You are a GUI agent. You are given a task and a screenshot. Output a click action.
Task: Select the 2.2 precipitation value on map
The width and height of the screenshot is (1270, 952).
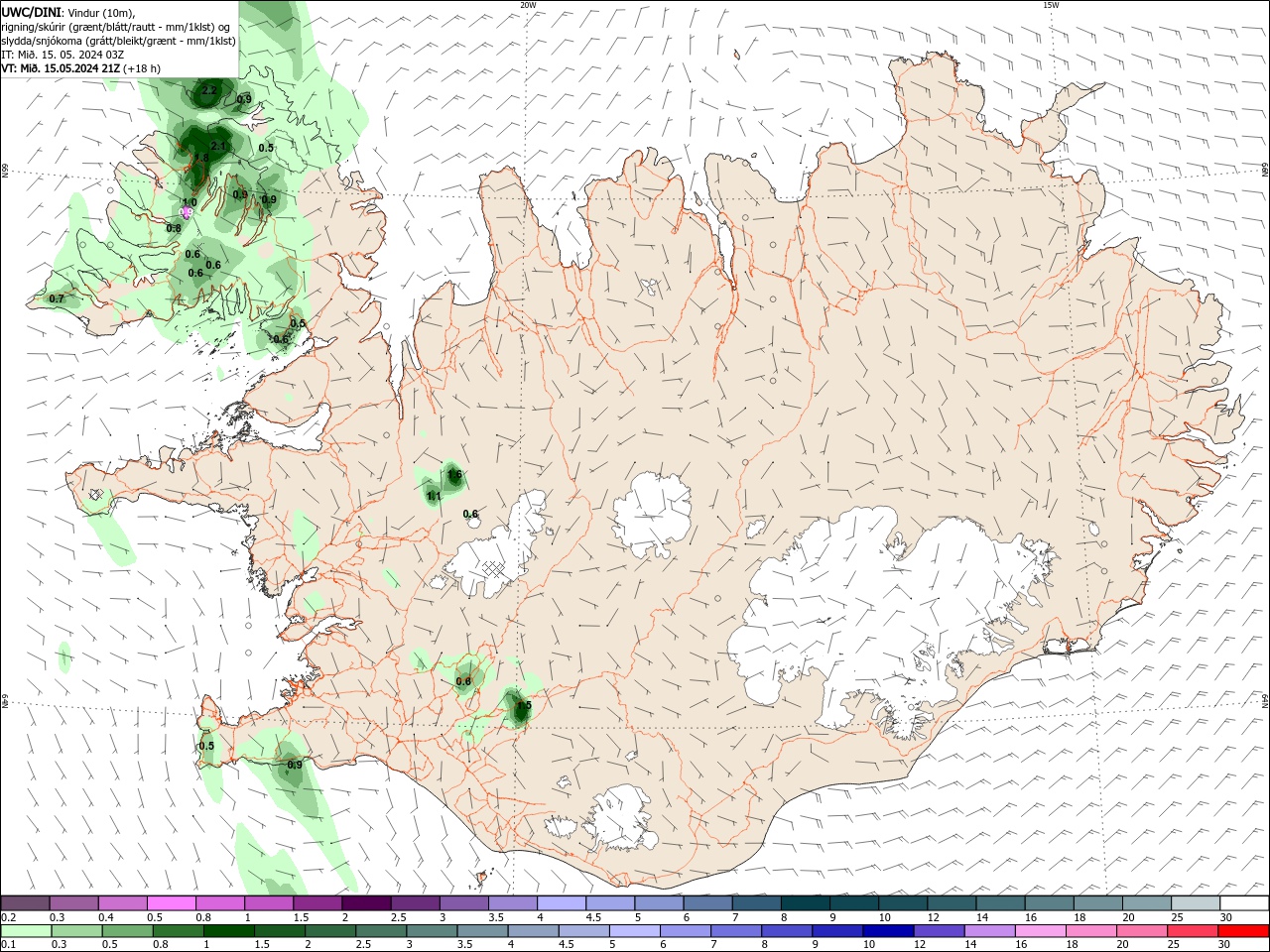[208, 90]
